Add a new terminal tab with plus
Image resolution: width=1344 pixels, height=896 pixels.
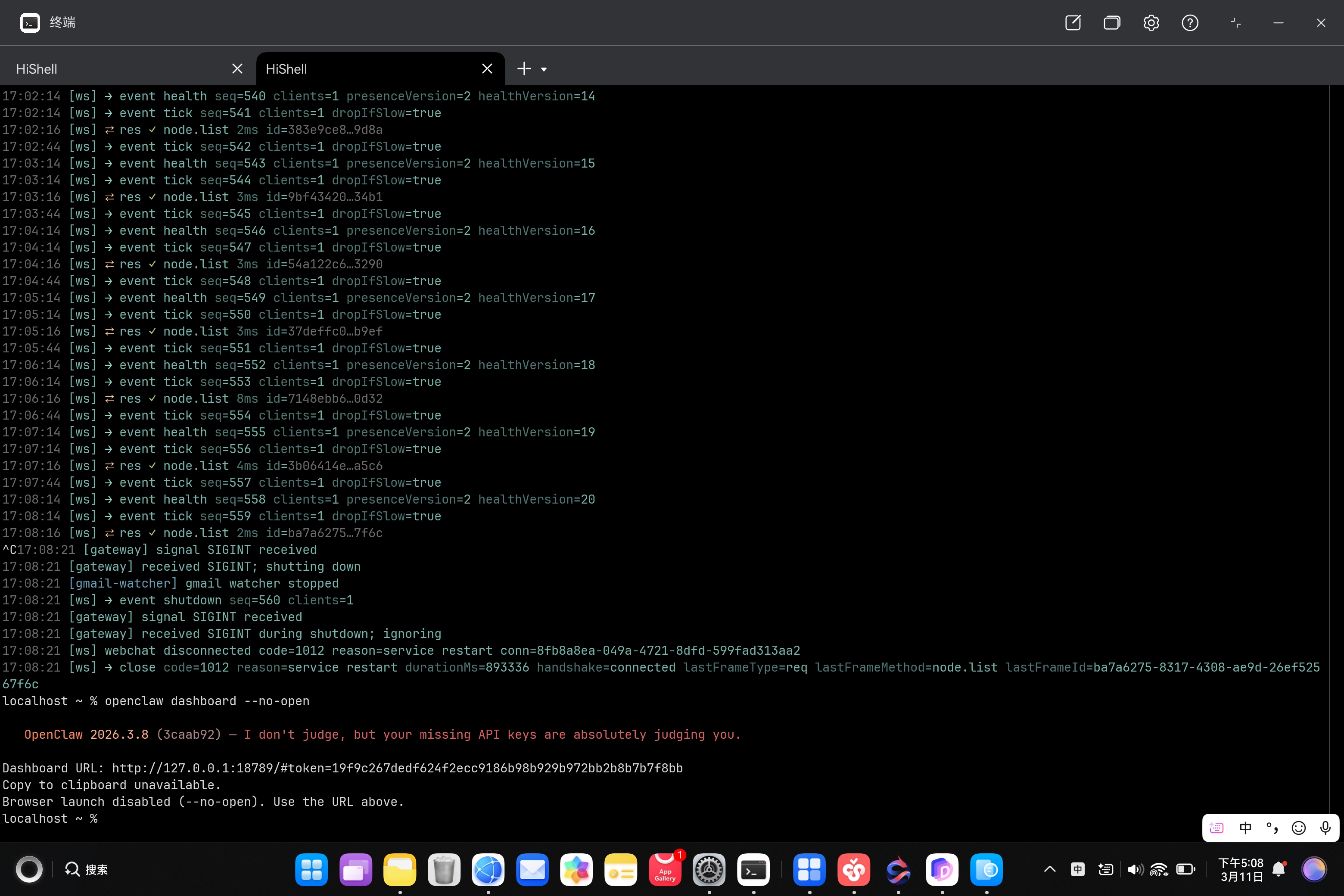coord(523,69)
